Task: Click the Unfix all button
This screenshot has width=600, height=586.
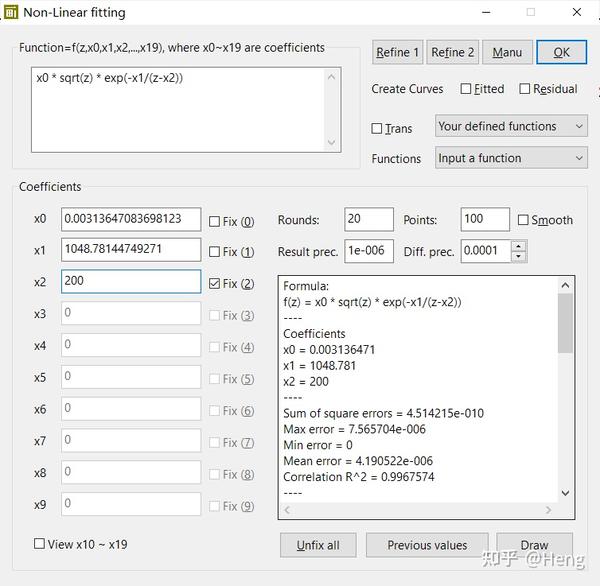Action: tap(318, 545)
